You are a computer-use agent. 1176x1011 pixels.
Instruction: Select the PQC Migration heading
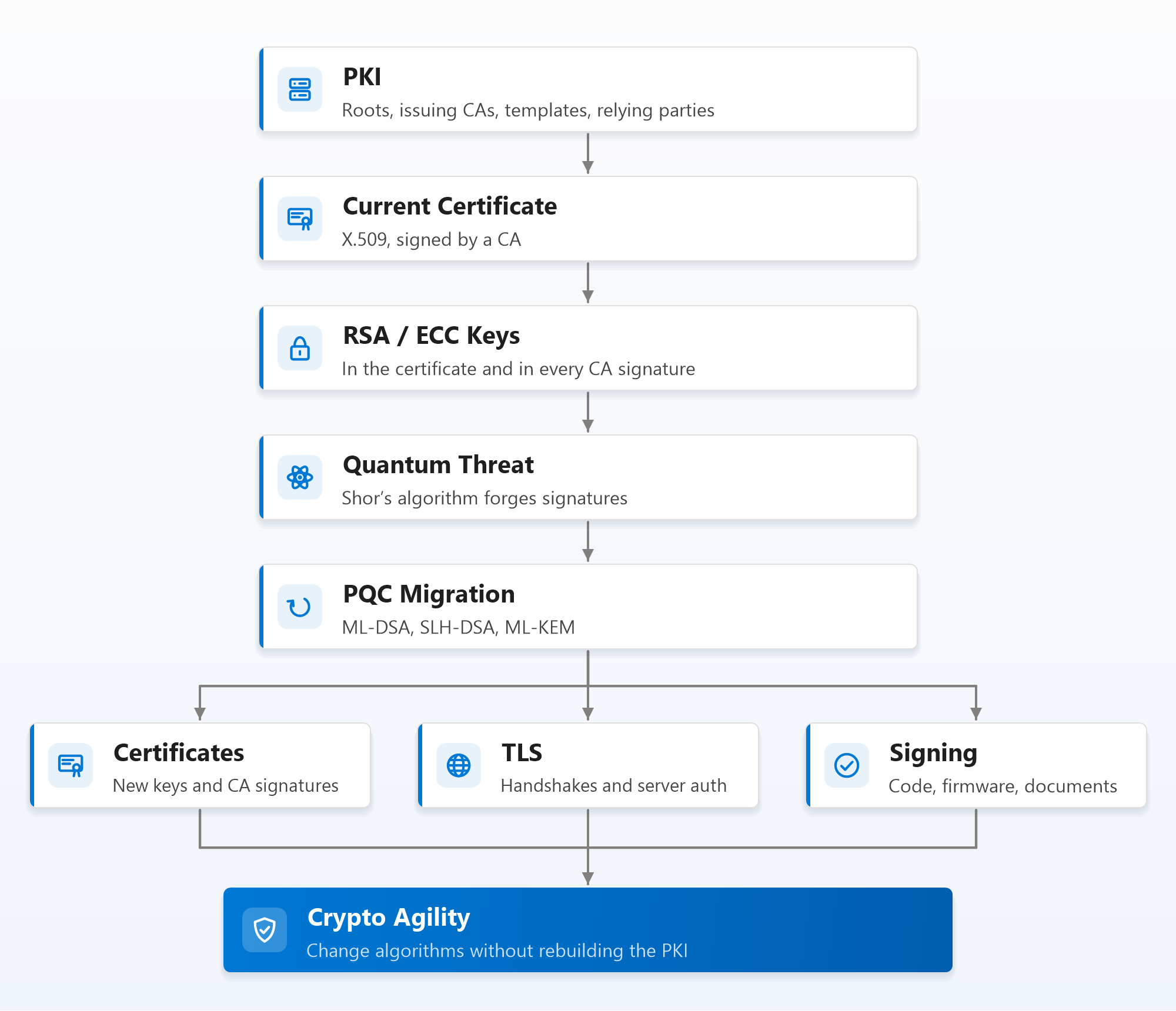pos(429,594)
